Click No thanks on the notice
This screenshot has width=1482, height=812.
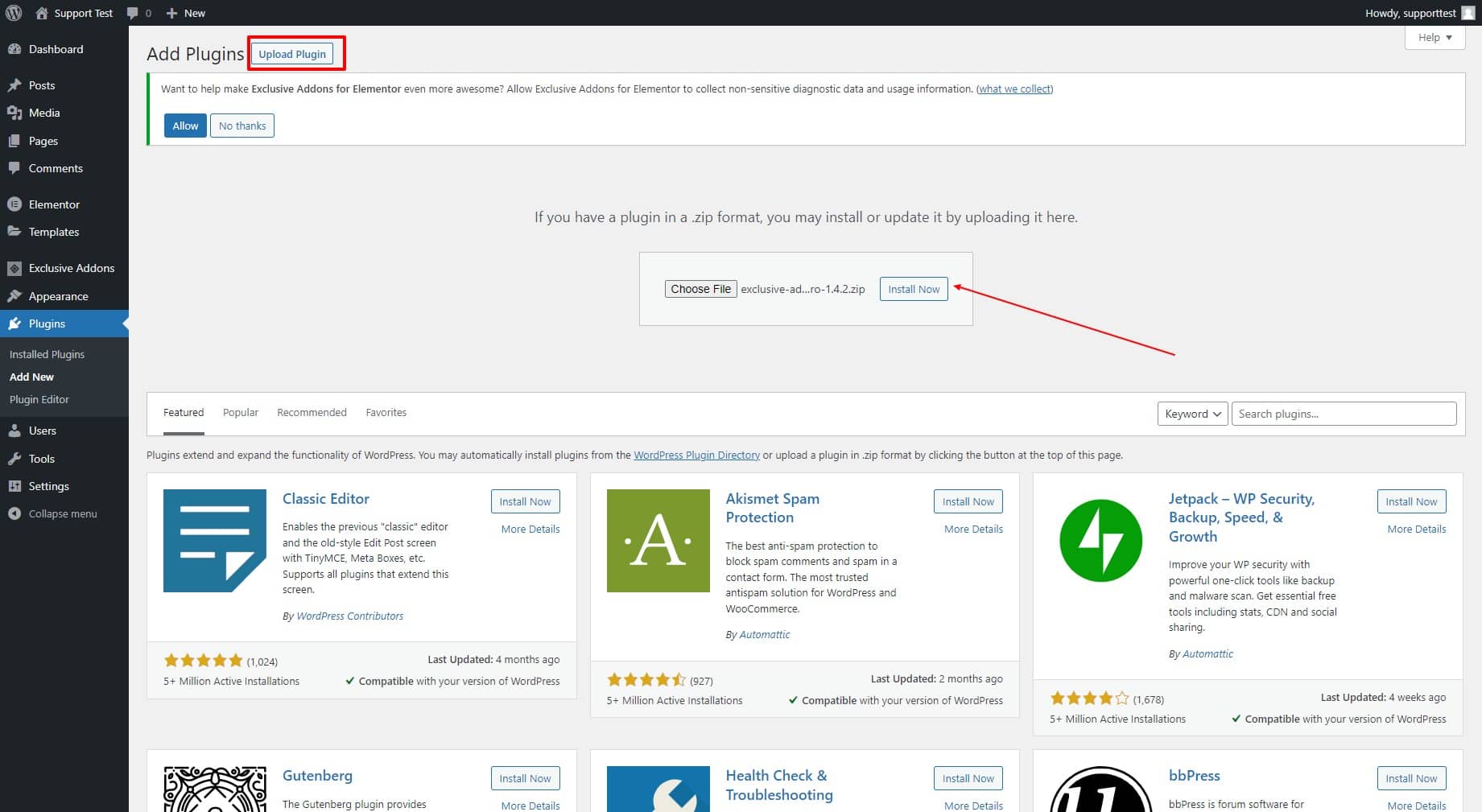coord(242,126)
